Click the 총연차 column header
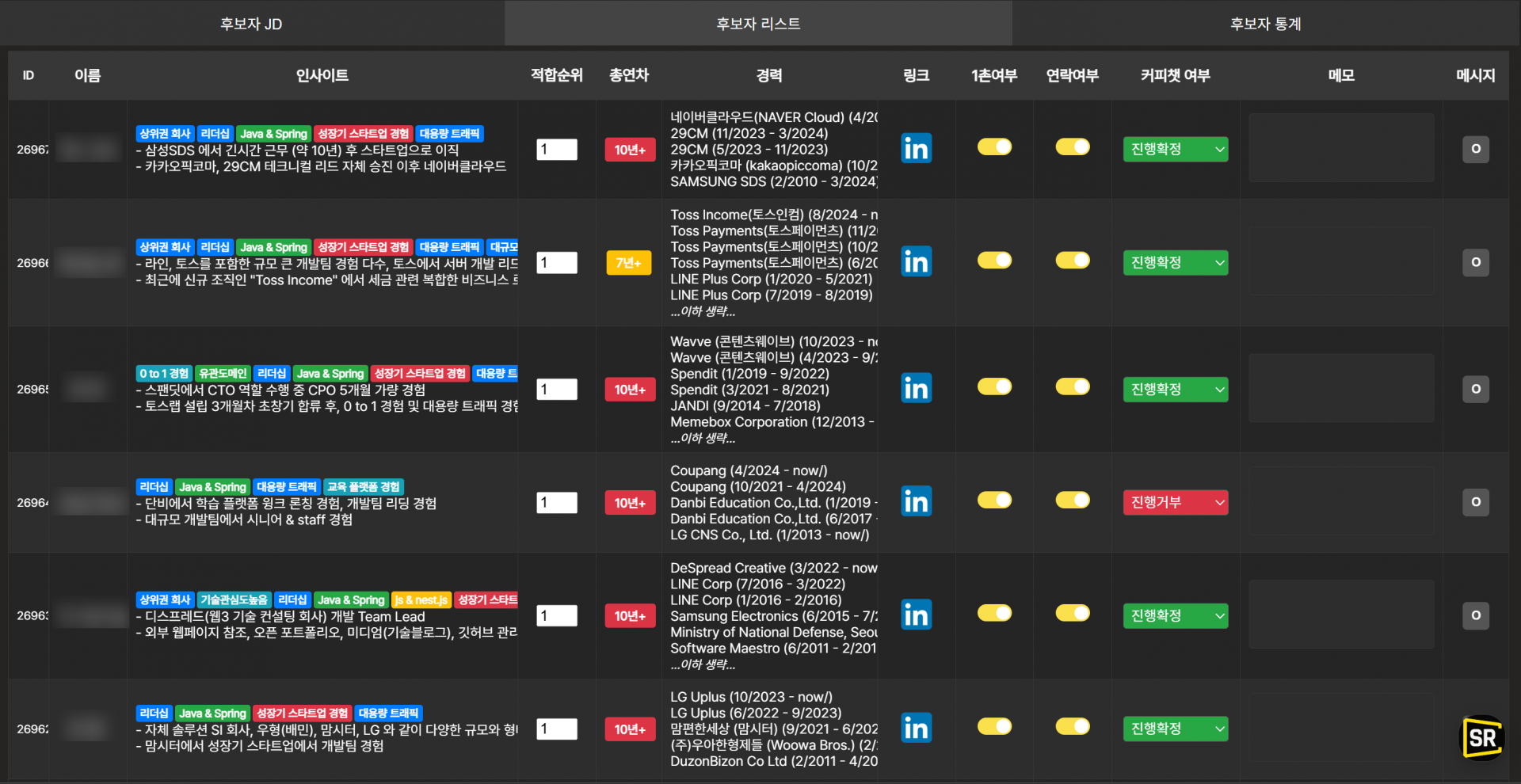 629,75
